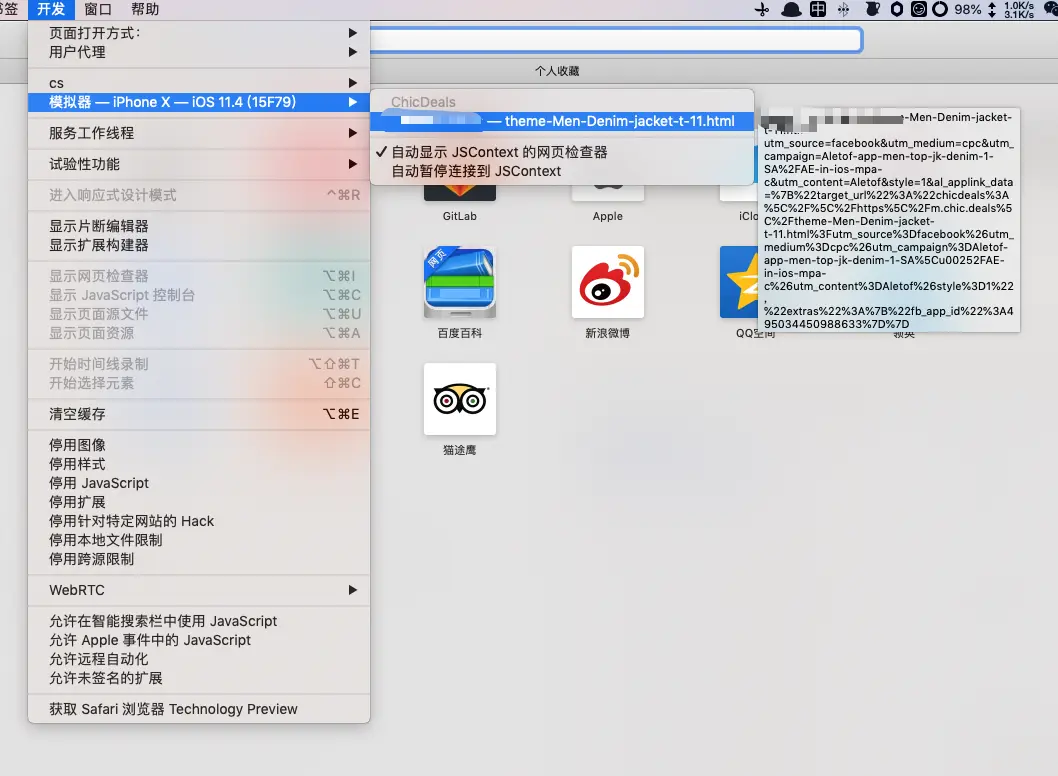Toggle 停用本地文件限制
The image size is (1058, 776).
tap(199, 540)
